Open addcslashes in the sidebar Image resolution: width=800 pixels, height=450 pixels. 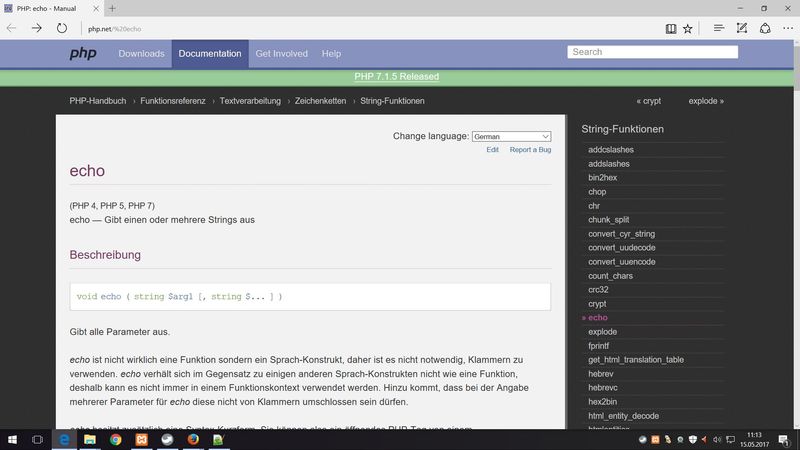coord(611,149)
